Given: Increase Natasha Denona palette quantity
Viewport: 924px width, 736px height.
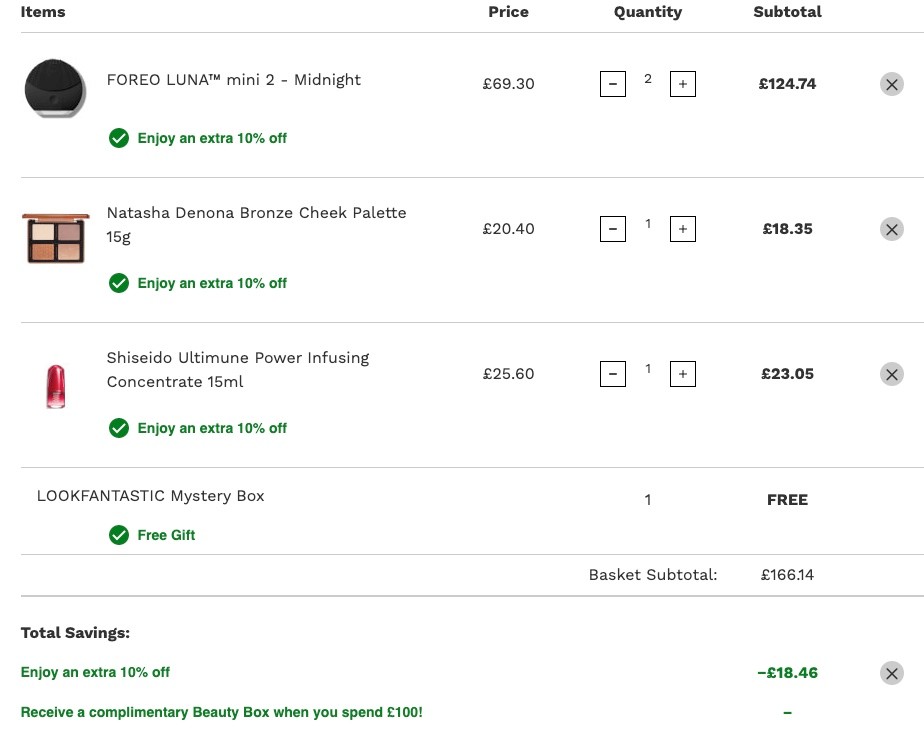Looking at the screenshot, I should pos(682,229).
